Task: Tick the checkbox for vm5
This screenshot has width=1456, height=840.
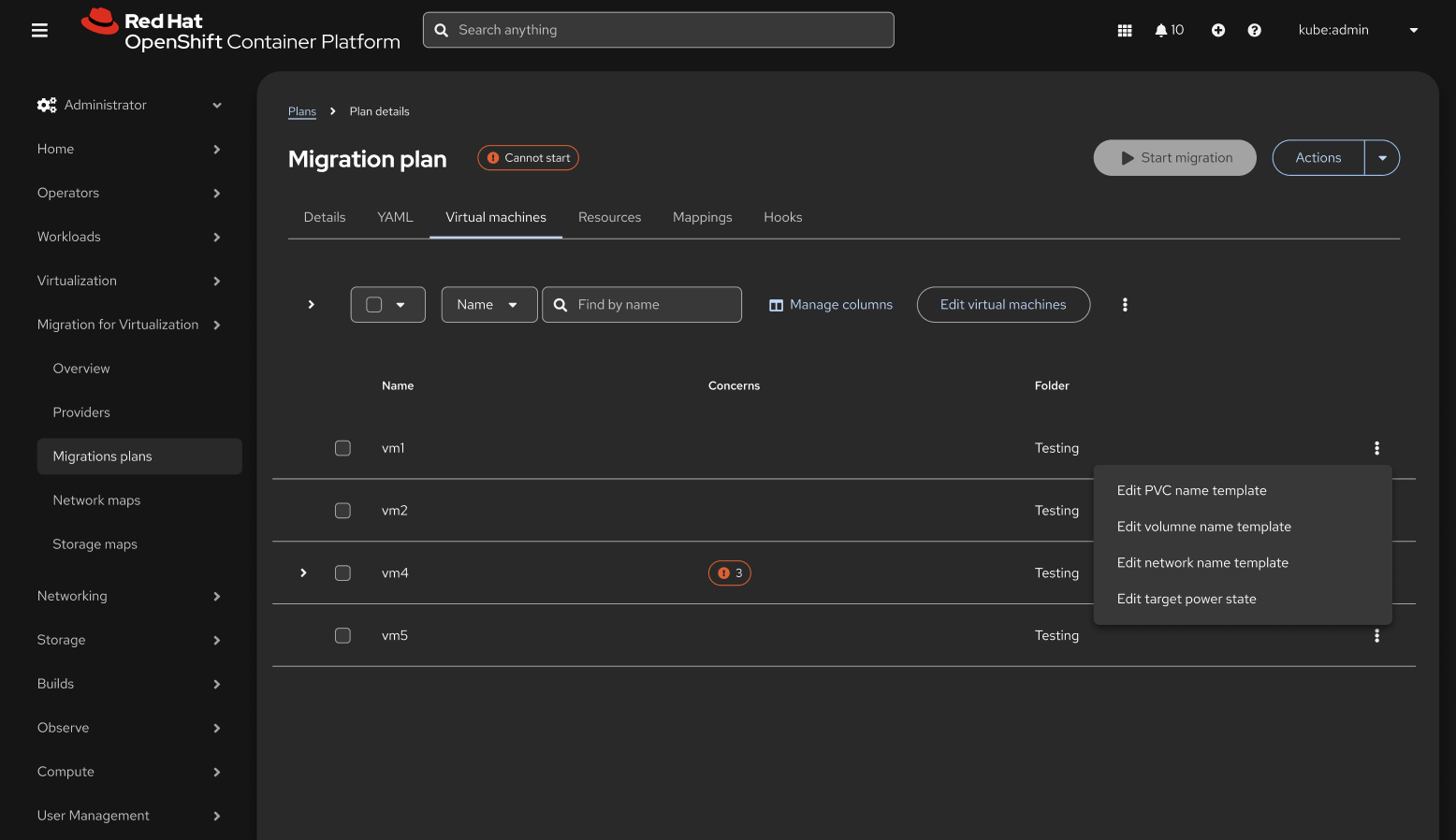Action: pos(342,636)
